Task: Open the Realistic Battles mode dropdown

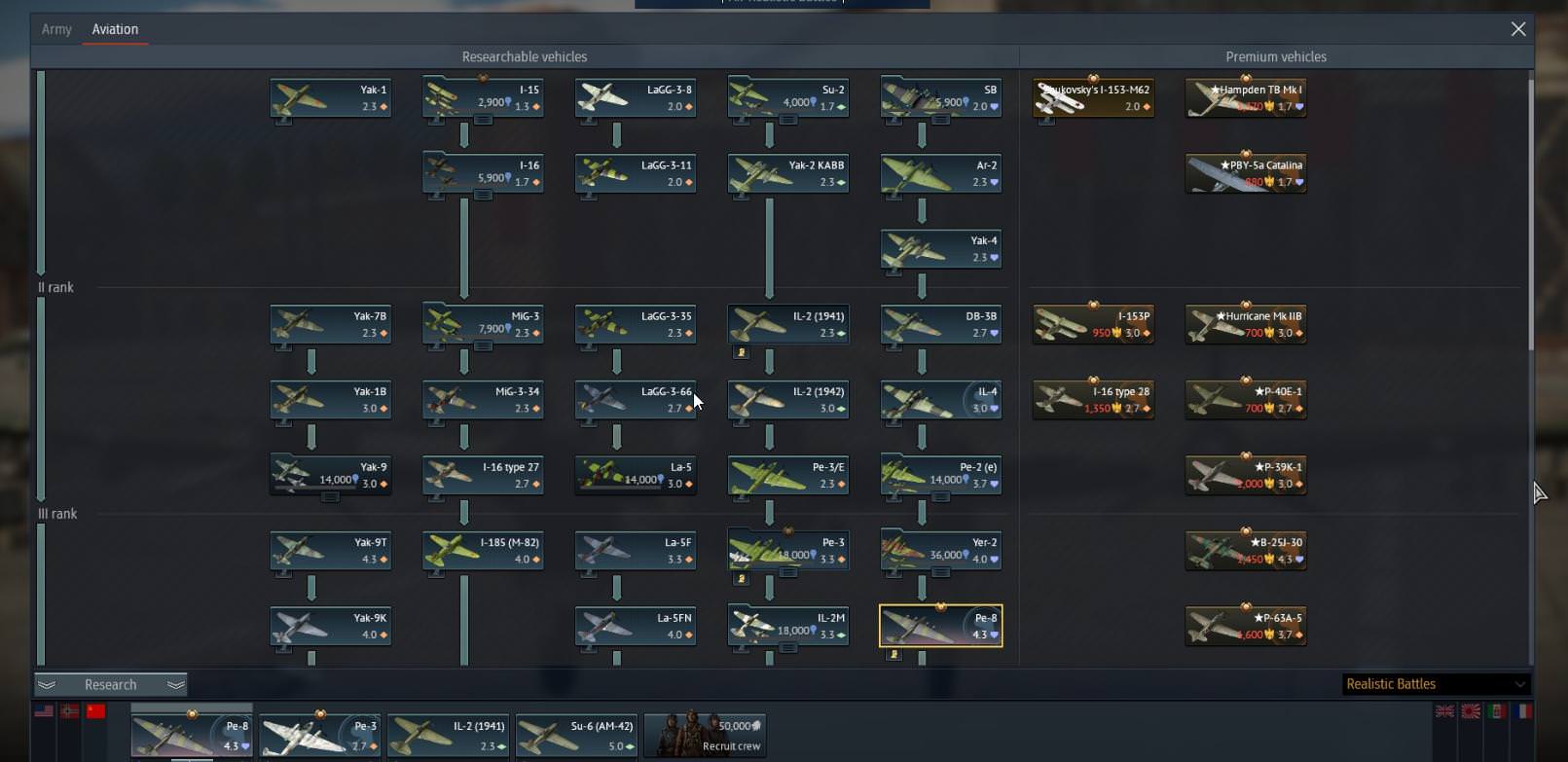Action: [1436, 684]
